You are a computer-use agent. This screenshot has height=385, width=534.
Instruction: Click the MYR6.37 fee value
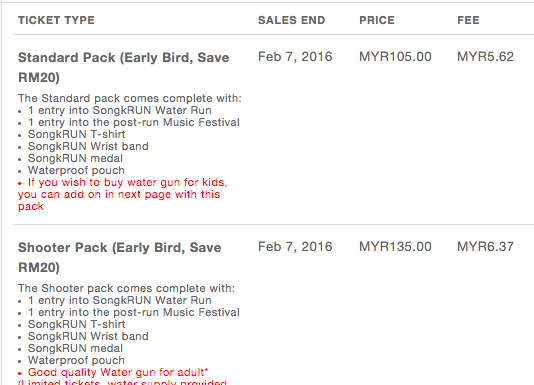click(x=485, y=247)
